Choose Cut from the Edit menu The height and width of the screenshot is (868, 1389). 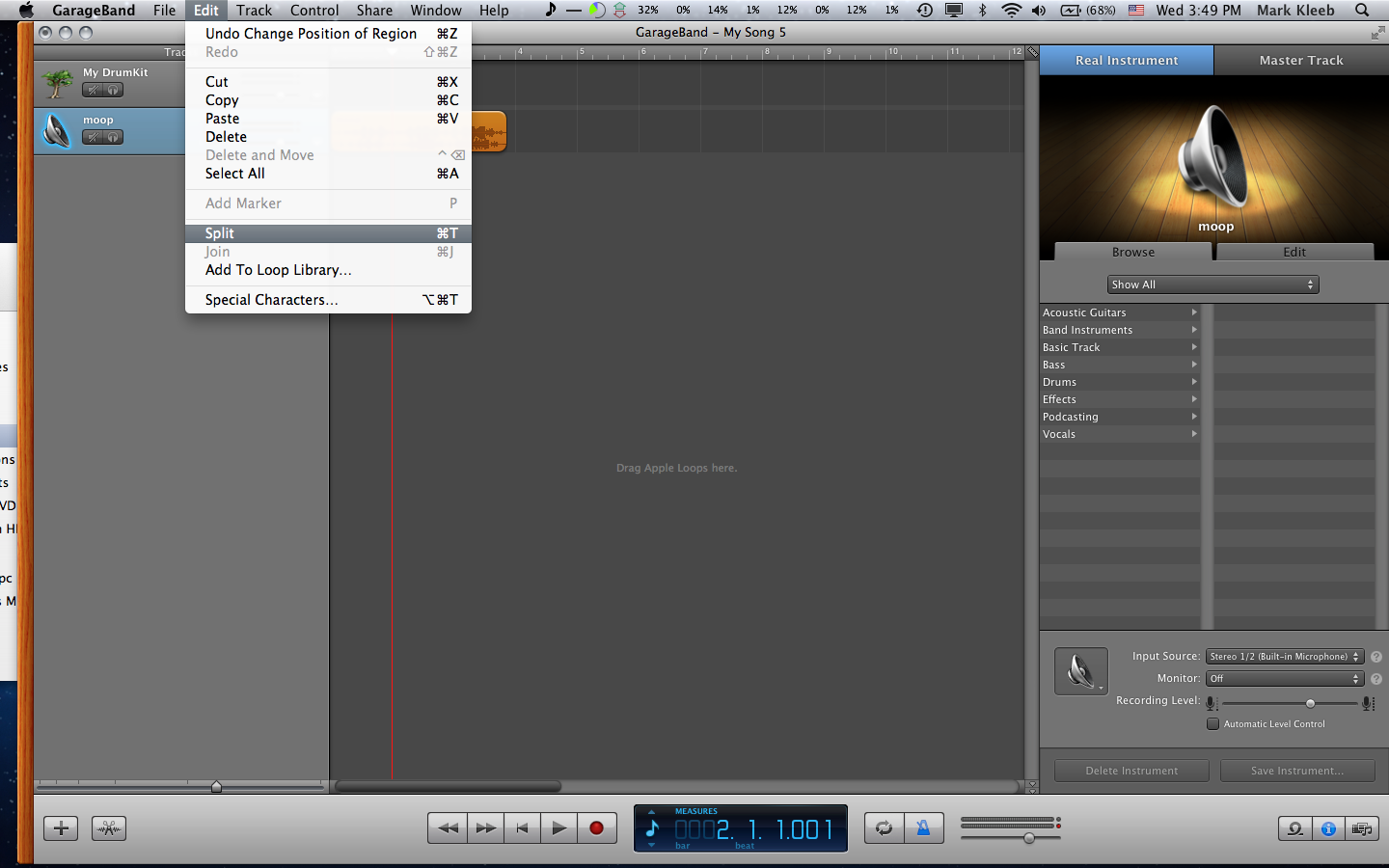point(328,82)
